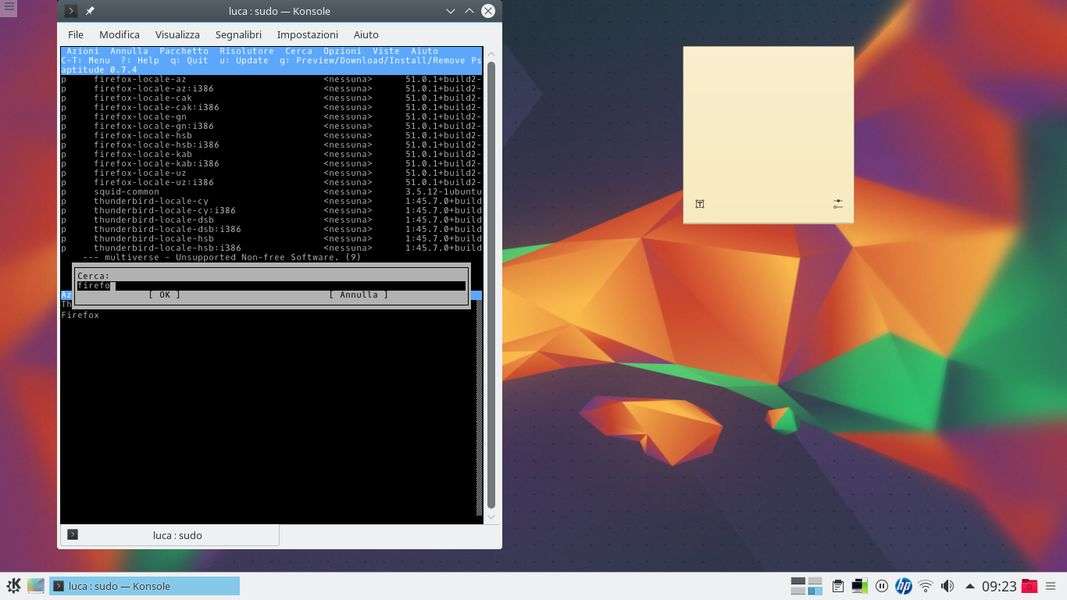Open the panel settings hamburger menu
The height and width of the screenshot is (600, 1067).
point(1051,586)
